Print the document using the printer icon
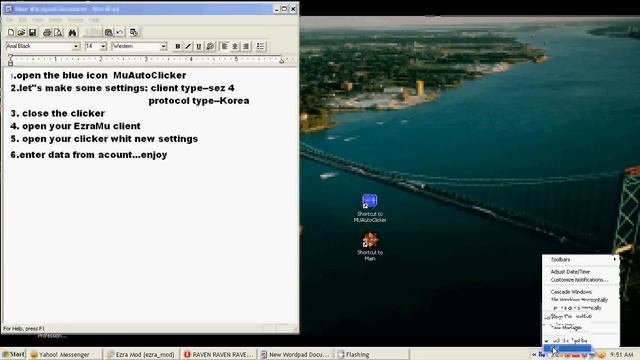Screen dimensions: 640x360 point(47,32)
